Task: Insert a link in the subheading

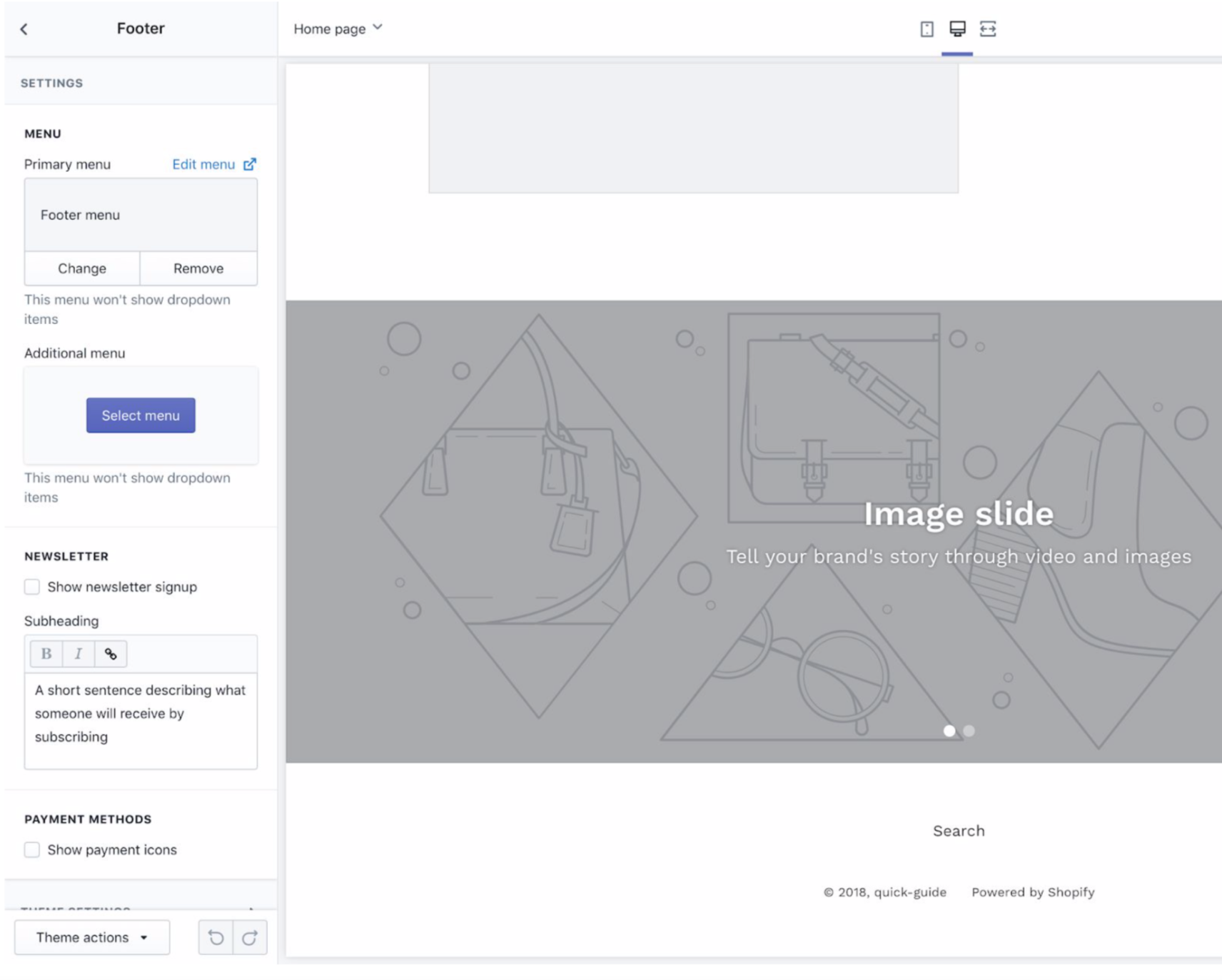Action: [111, 653]
